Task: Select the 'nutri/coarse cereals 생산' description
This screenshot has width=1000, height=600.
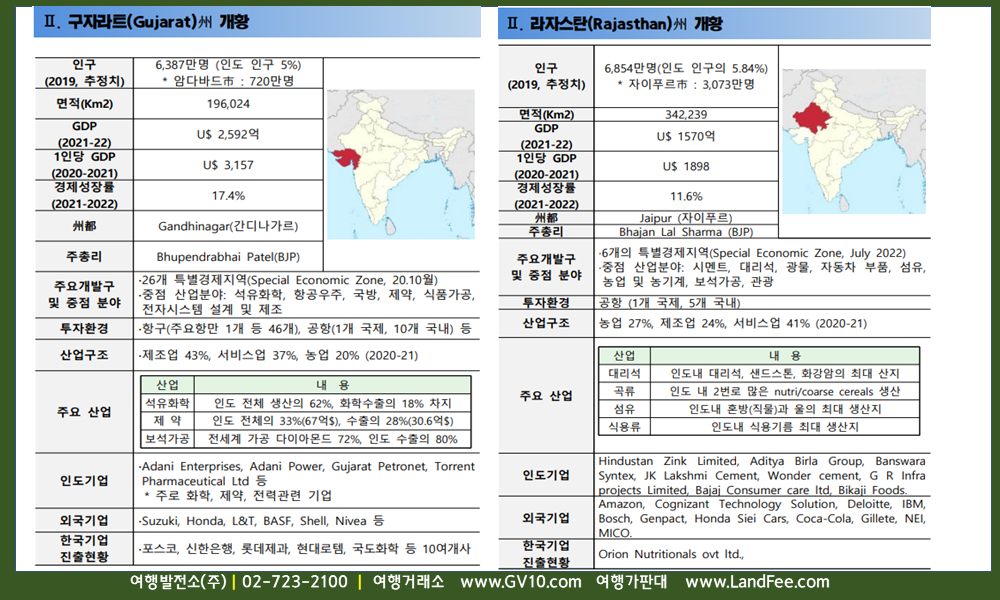Action: [785, 391]
